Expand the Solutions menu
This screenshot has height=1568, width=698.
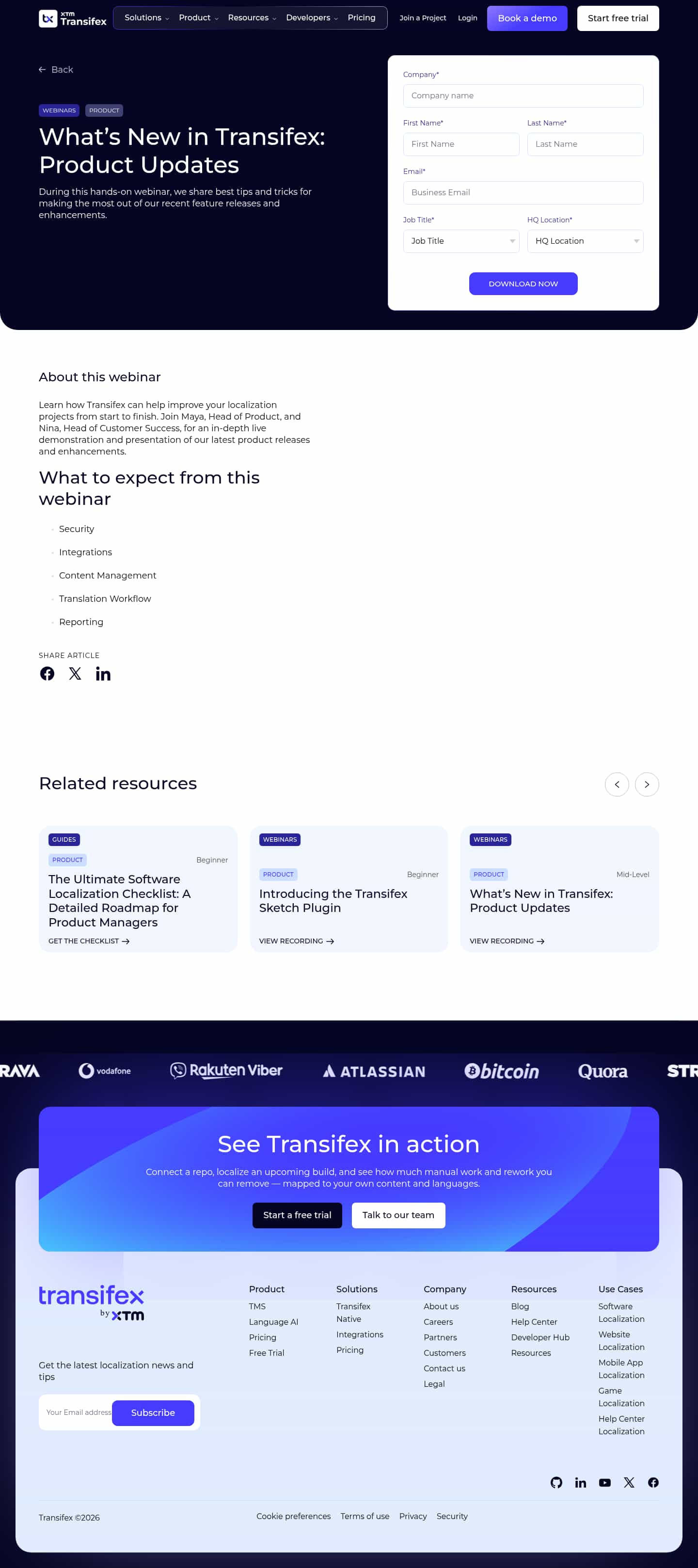(147, 17)
